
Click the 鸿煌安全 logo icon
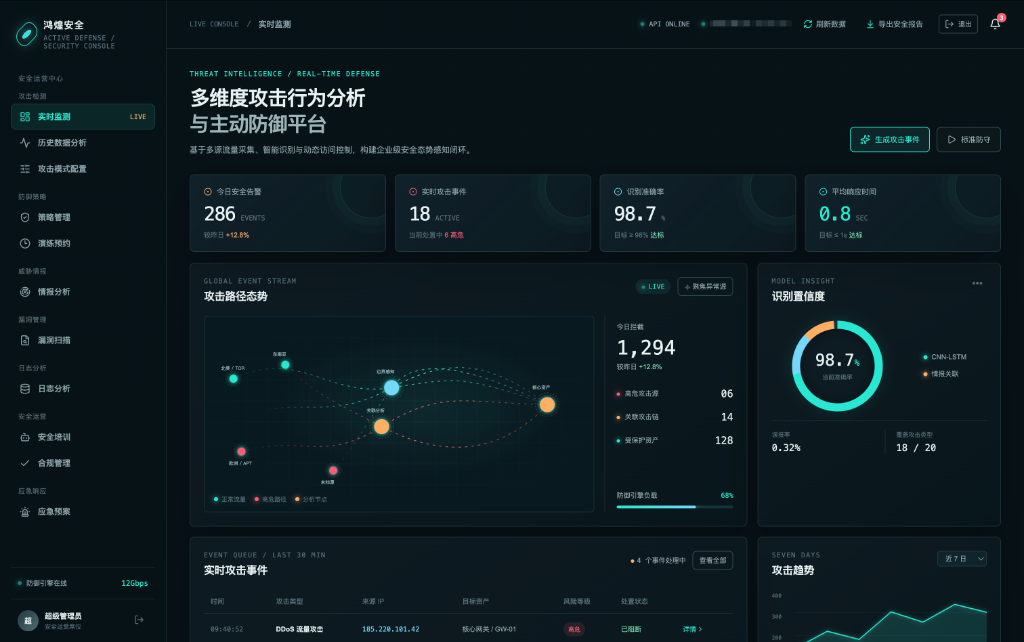tap(26, 34)
